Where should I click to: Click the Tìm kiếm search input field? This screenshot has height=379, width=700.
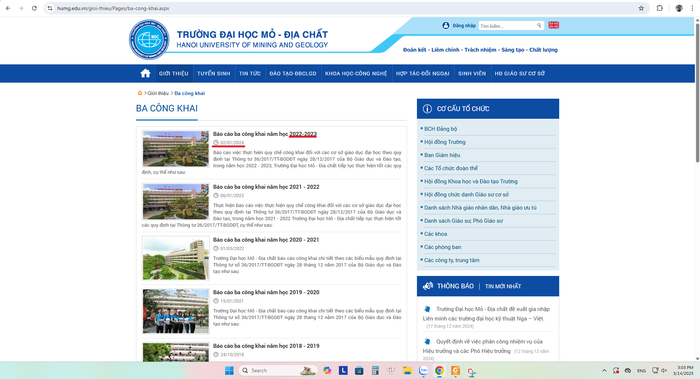tap(508, 26)
